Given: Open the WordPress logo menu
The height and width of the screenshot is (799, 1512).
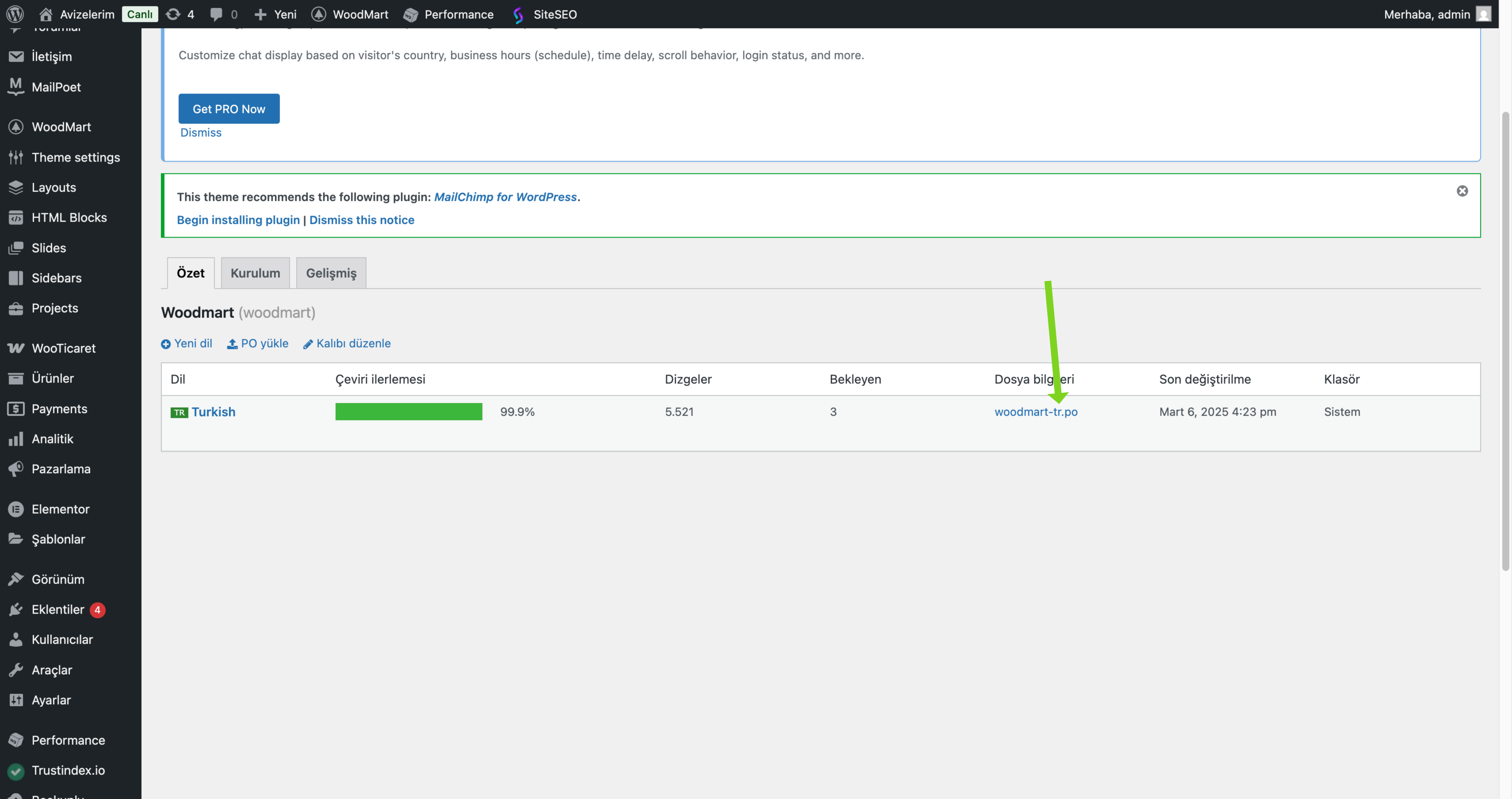Looking at the screenshot, I should tap(15, 14).
